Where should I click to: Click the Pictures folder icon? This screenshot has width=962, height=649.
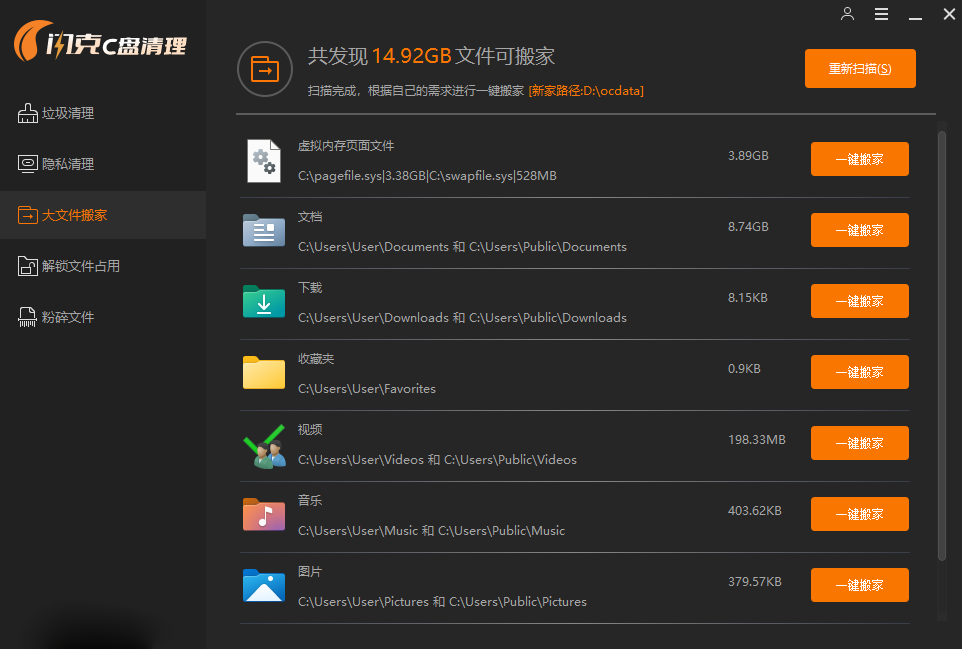pyautogui.click(x=264, y=586)
